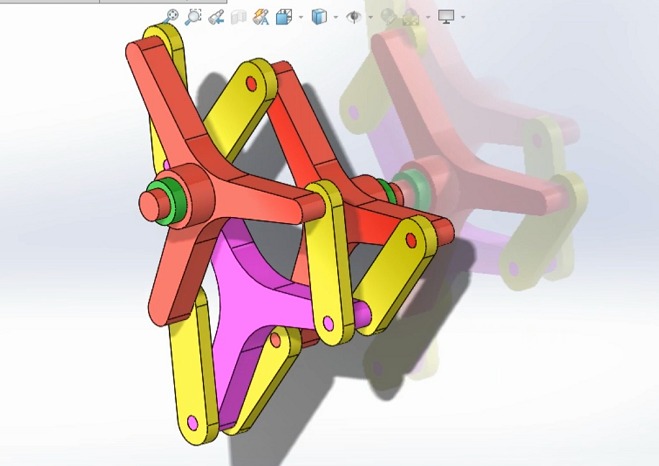Choose the Display Style icon
Screen dimensions: 659x466
pyautogui.click(x=319, y=17)
